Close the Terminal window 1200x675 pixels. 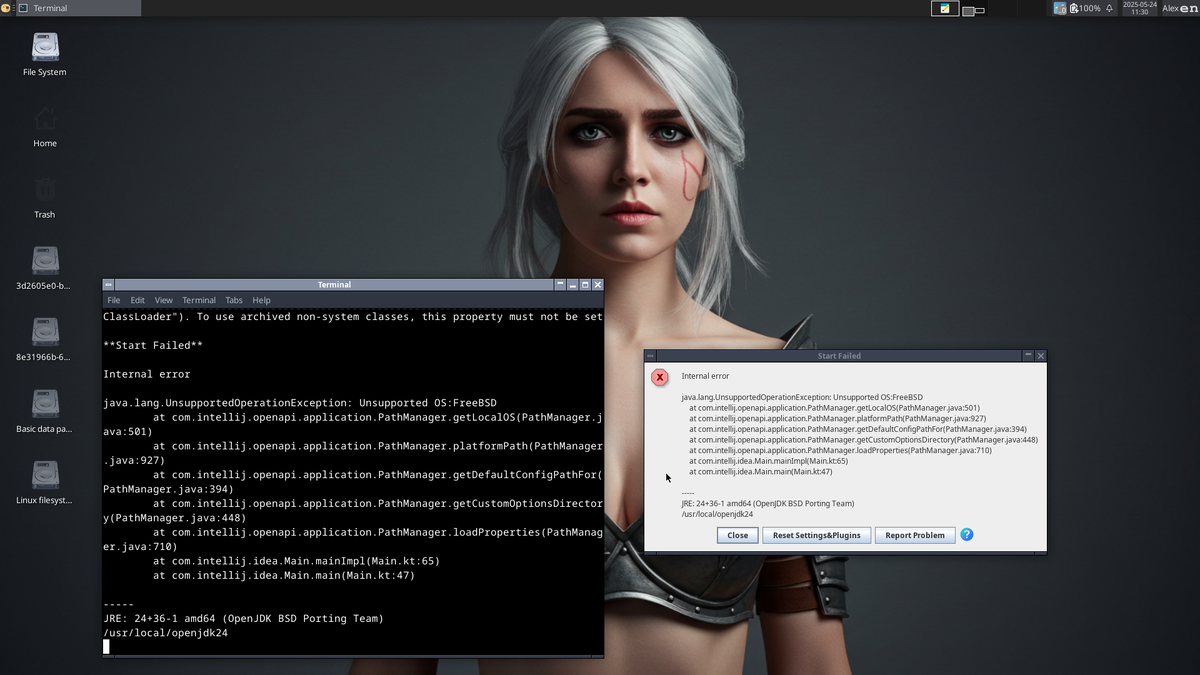598,285
